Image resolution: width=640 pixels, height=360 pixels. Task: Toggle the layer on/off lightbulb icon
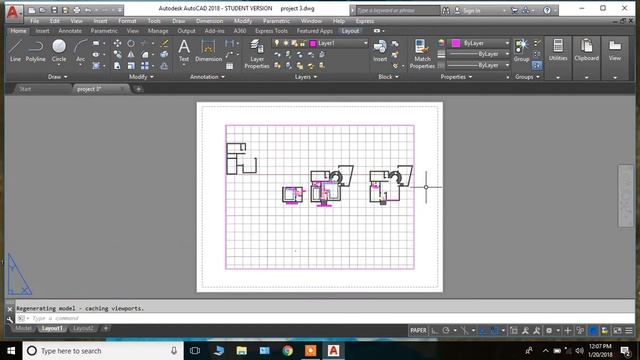tap(277, 43)
